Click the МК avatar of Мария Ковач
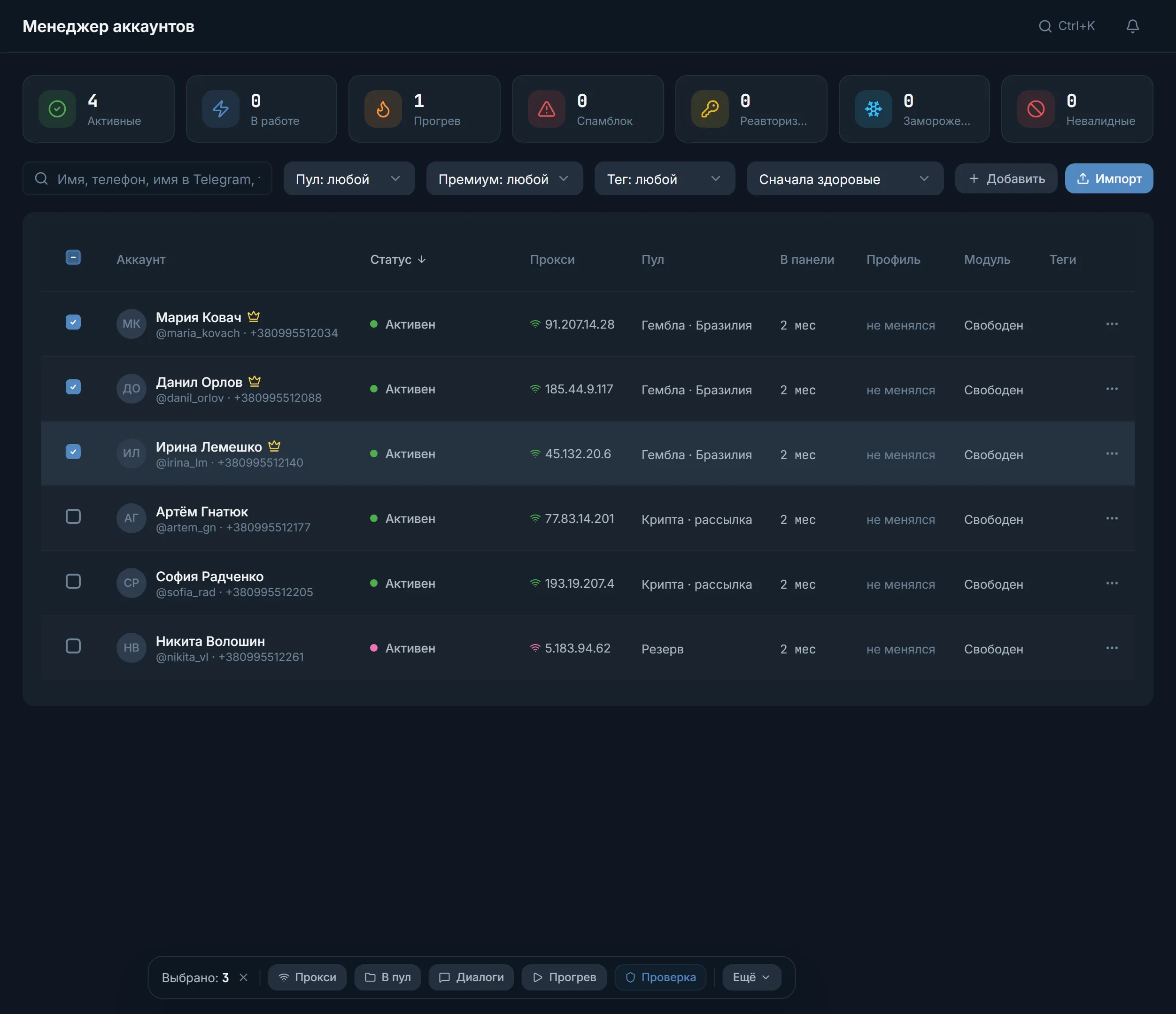Image resolution: width=1176 pixels, height=1014 pixels. (131, 323)
